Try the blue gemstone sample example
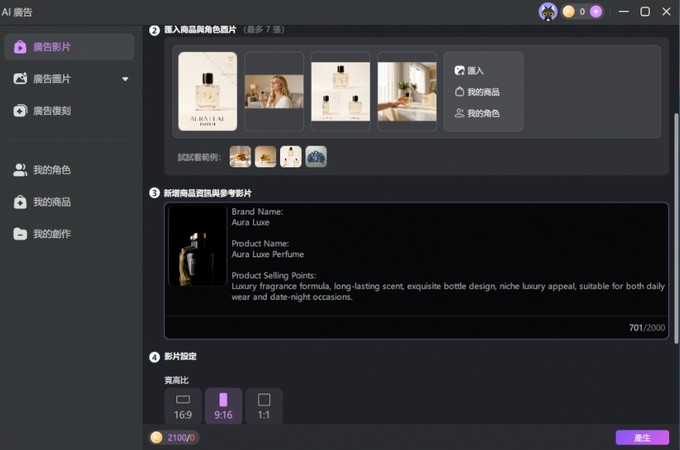 pyautogui.click(x=316, y=157)
